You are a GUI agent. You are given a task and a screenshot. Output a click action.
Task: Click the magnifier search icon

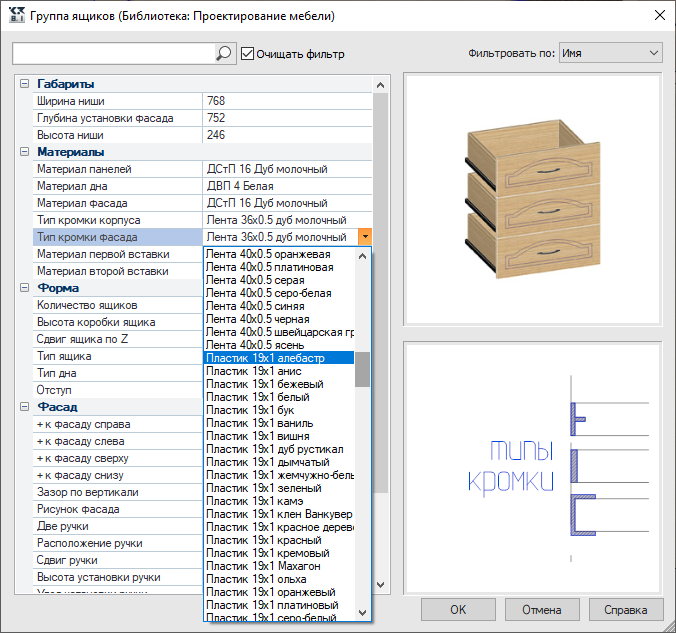click(223, 54)
